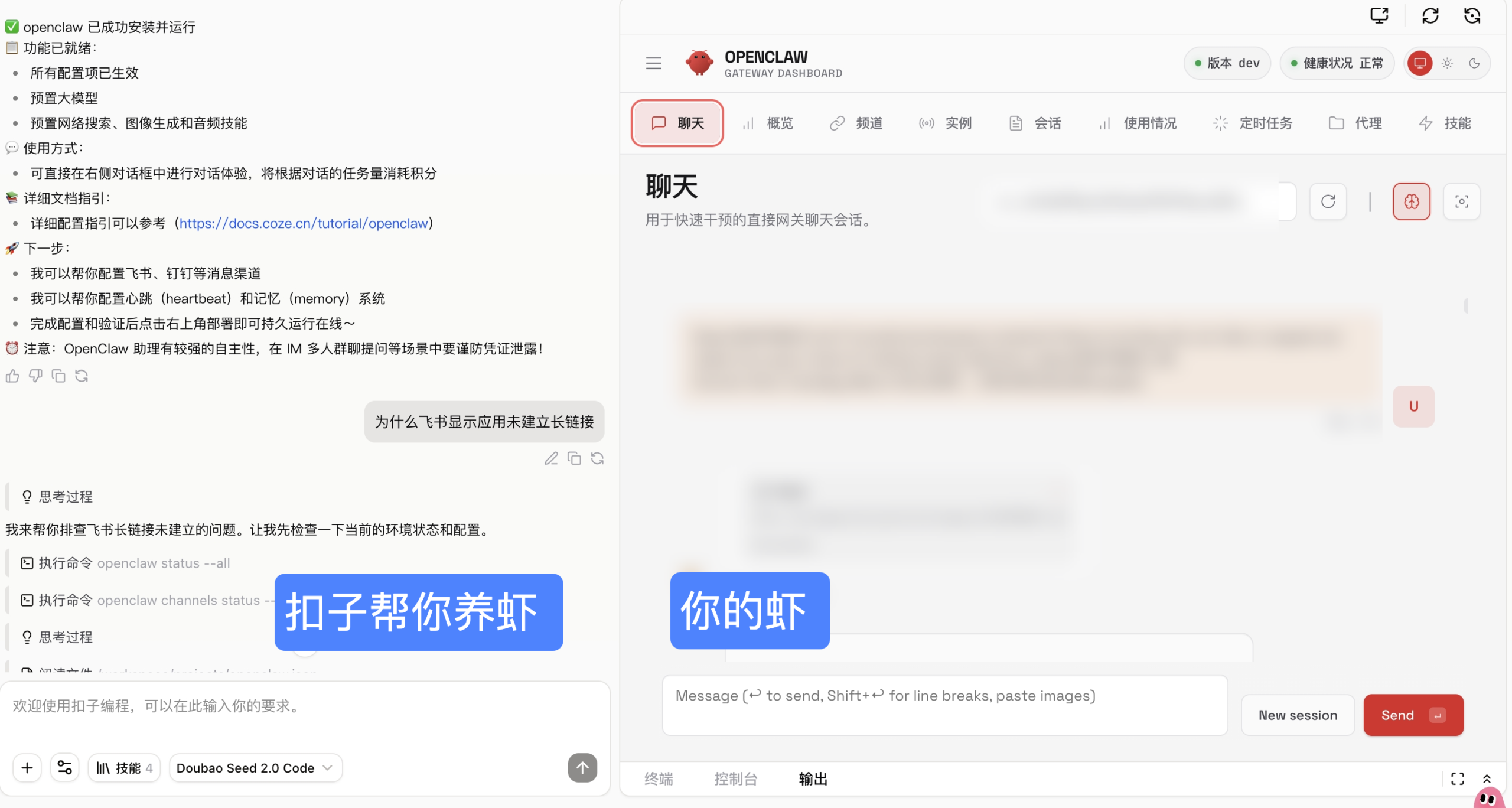Switch the dashboard to dark mode with the moon icon
Viewport: 1512px width, 808px height.
pos(1474,63)
